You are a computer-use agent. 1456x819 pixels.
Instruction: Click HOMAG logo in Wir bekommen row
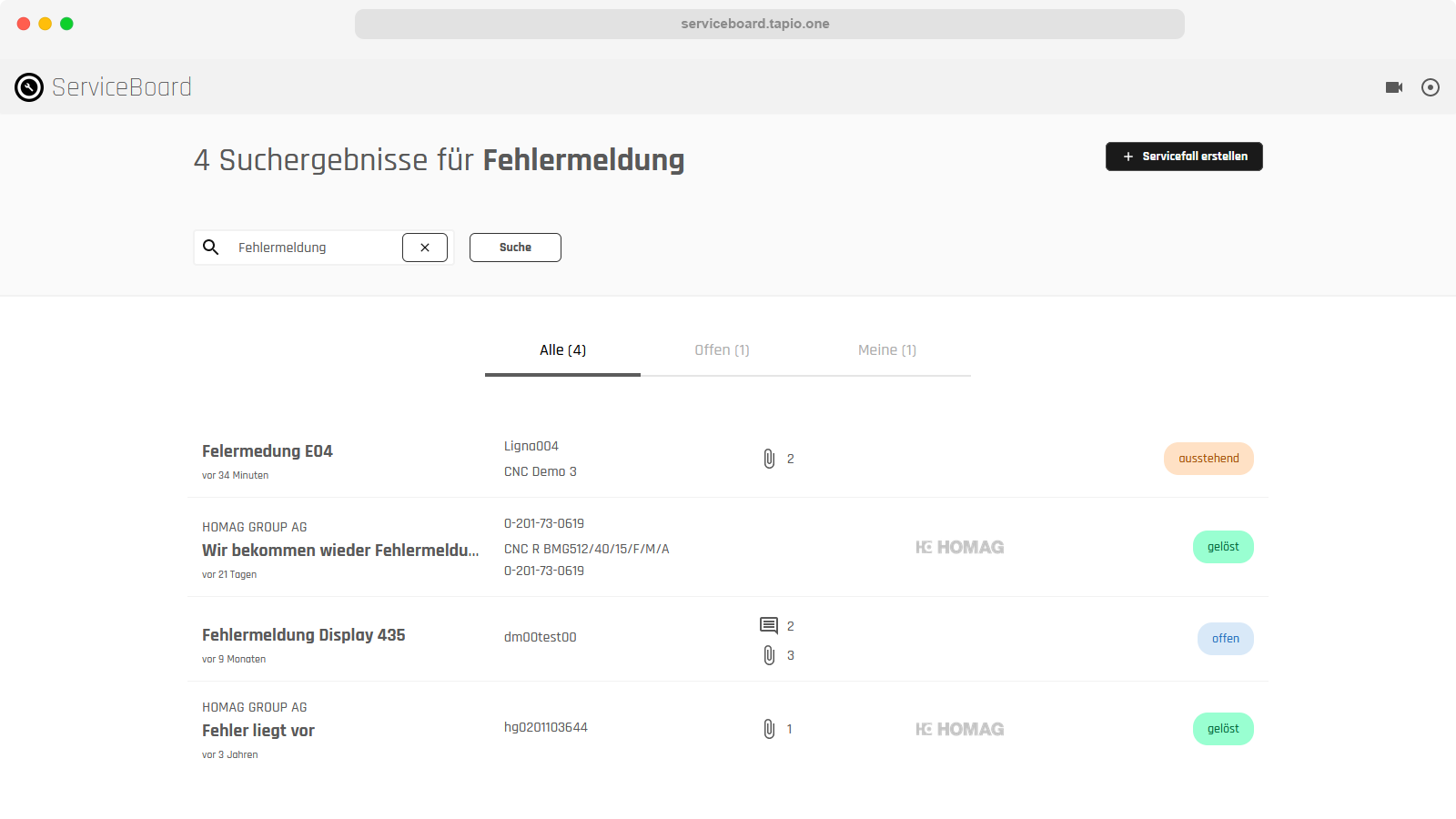pos(959,547)
